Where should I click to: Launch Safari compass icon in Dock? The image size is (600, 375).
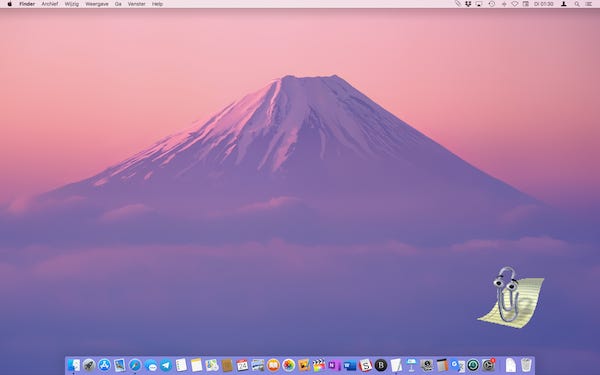[x=135, y=365]
